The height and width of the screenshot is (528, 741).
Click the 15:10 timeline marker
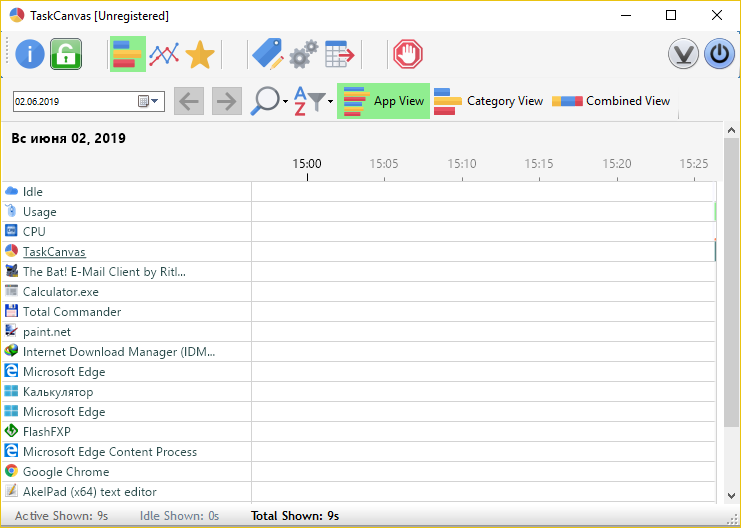[x=462, y=164]
